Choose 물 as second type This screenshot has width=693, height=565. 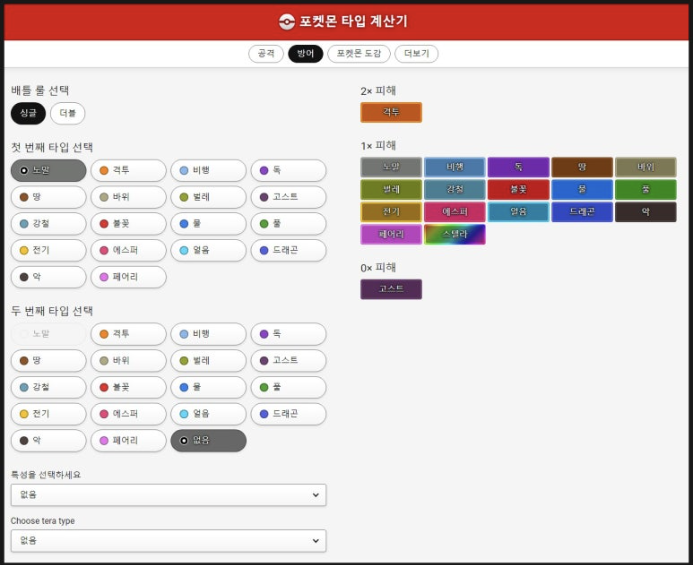pos(209,387)
